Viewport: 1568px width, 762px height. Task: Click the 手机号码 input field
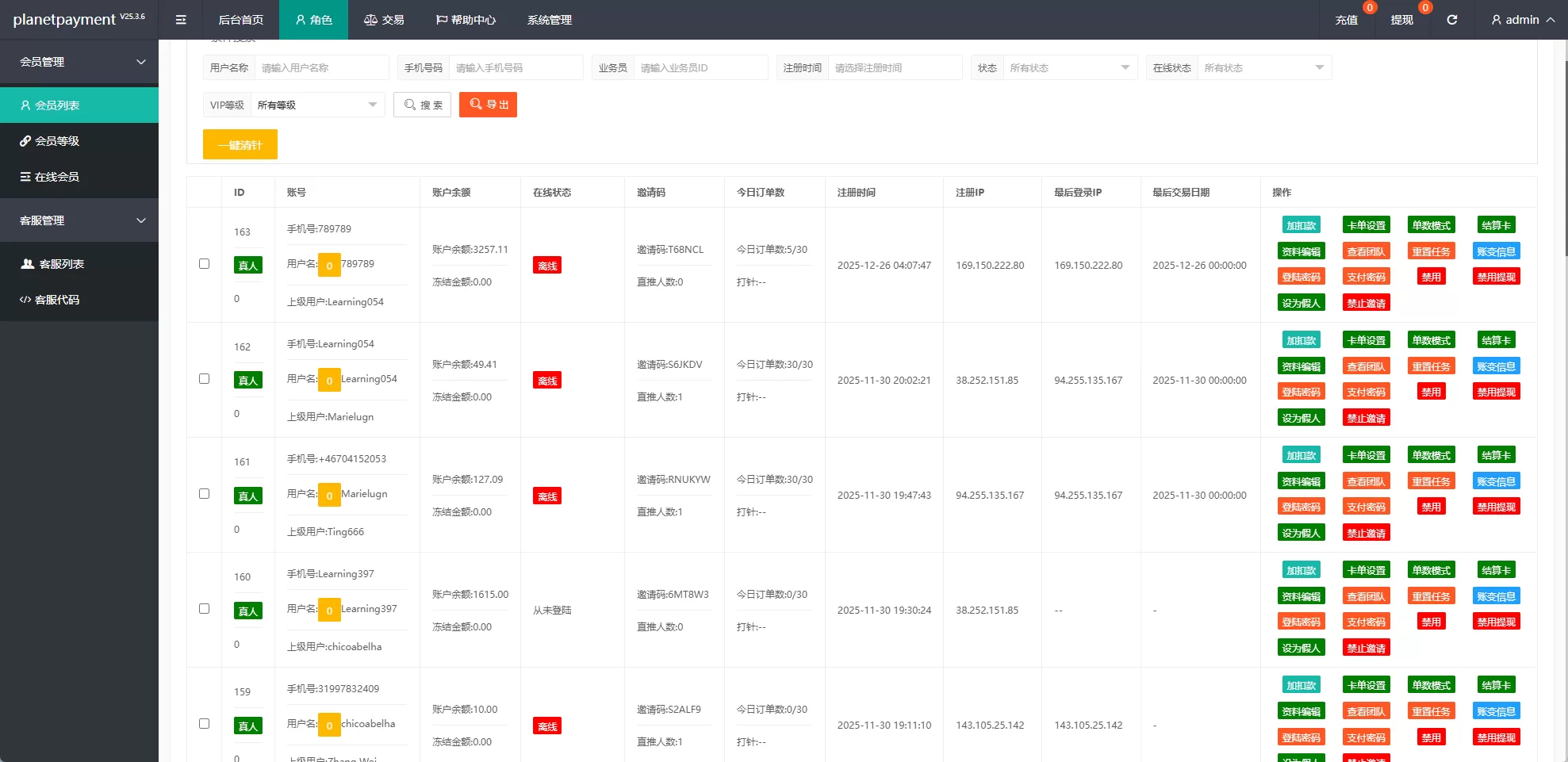coord(516,67)
